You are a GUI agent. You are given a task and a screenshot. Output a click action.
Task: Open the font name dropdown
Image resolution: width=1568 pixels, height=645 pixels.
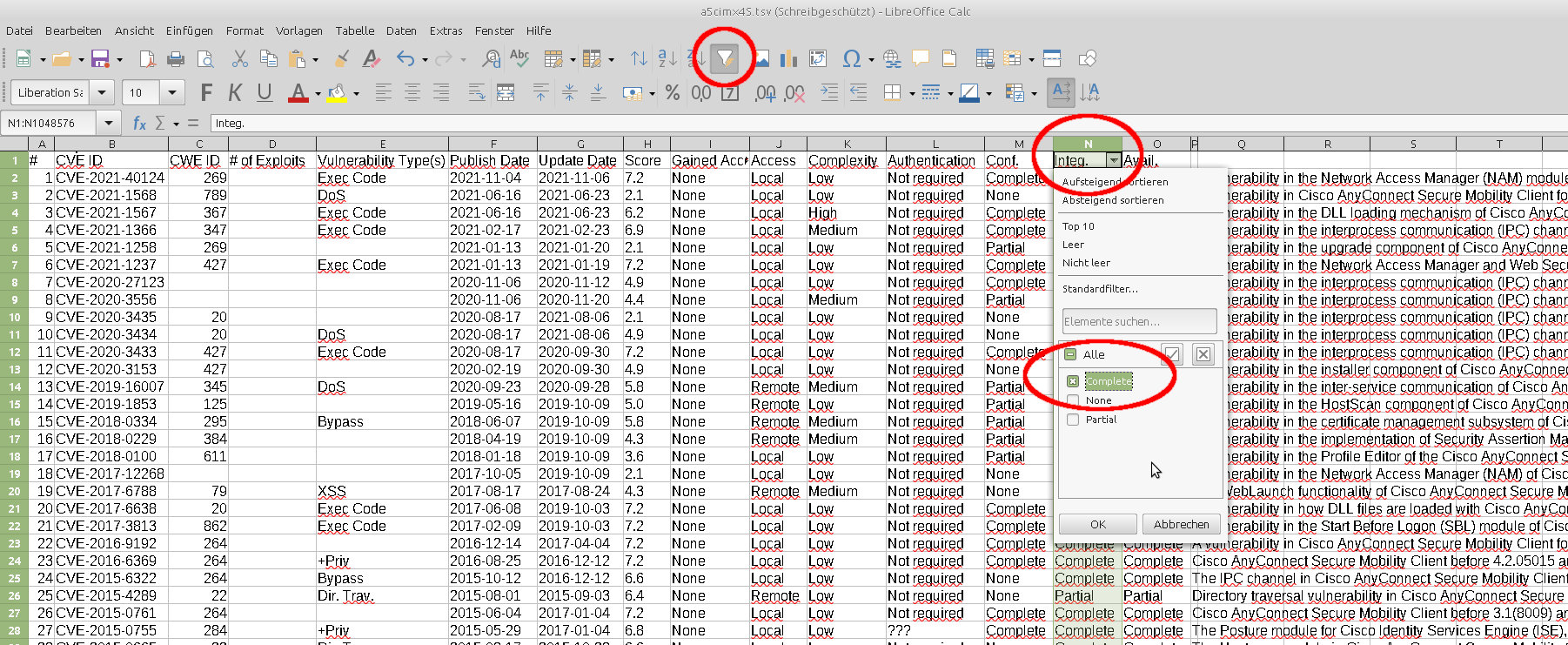coord(103,92)
